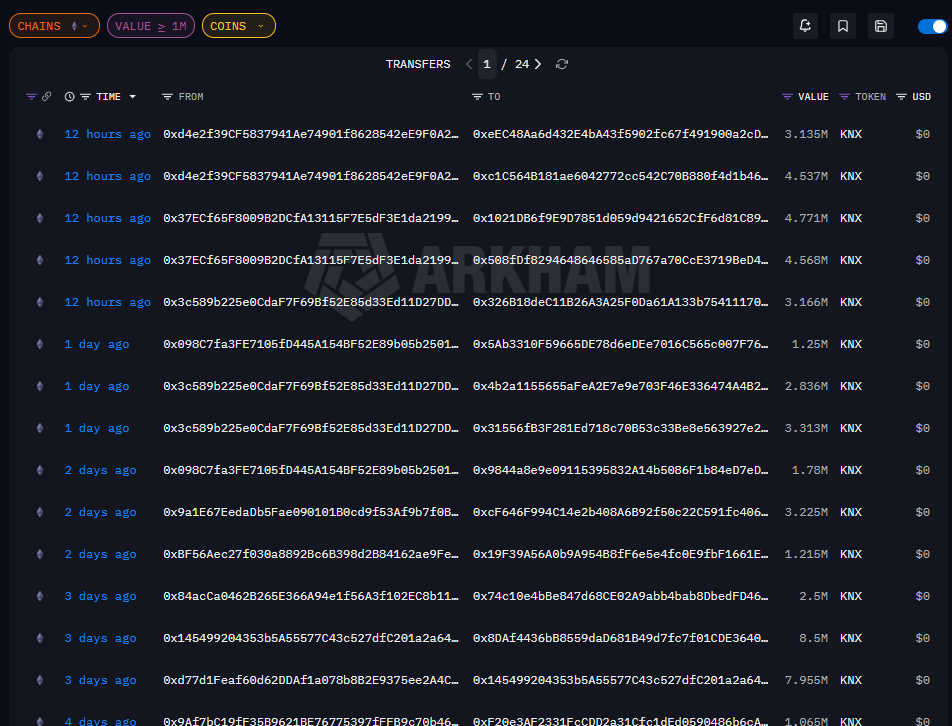This screenshot has width=952, height=726.
Task: Open recipient 0x31556fB3F281Ed718c70B53c33B...
Action: pyautogui.click(x=620, y=428)
